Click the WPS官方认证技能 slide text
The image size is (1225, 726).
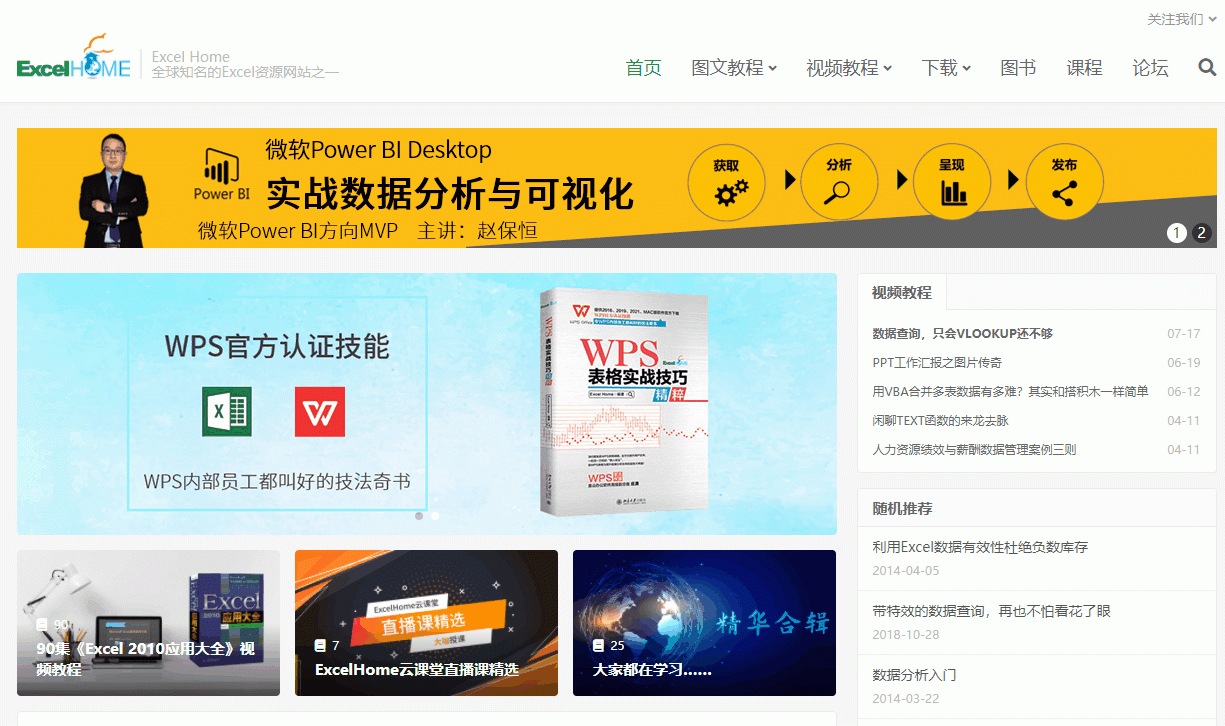277,346
